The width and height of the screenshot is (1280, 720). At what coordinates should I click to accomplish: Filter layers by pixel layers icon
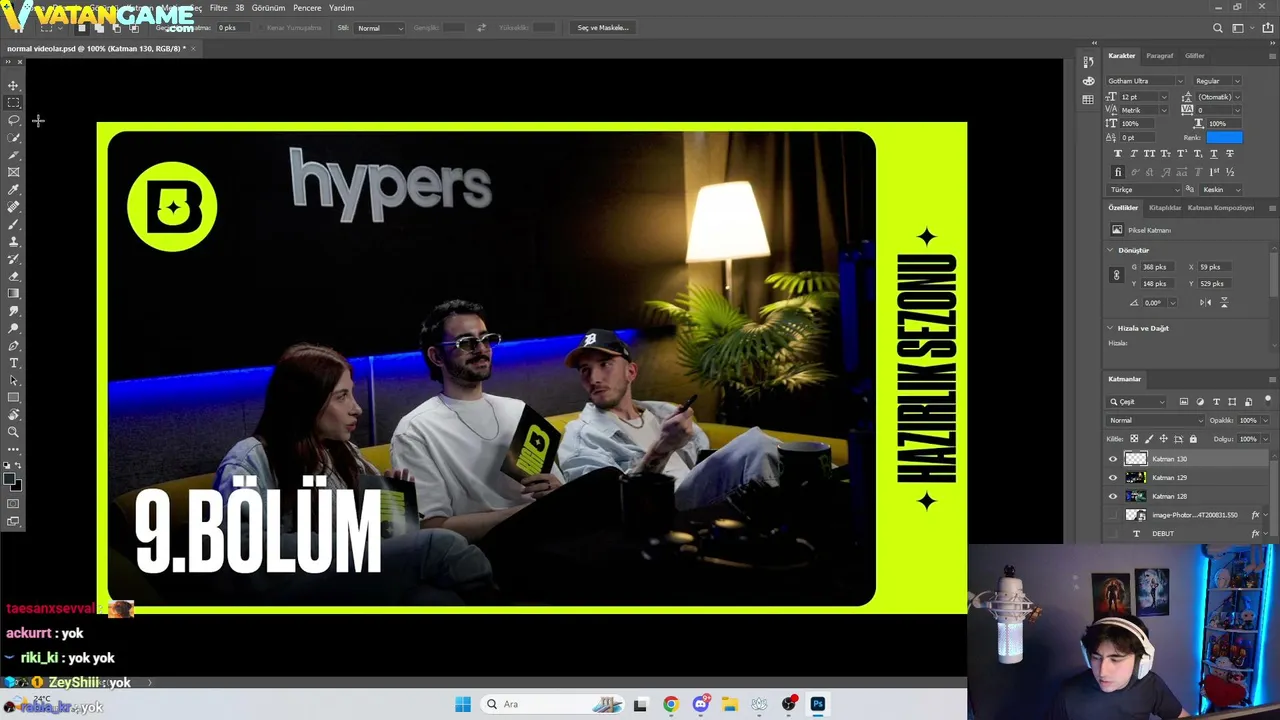(x=1184, y=402)
